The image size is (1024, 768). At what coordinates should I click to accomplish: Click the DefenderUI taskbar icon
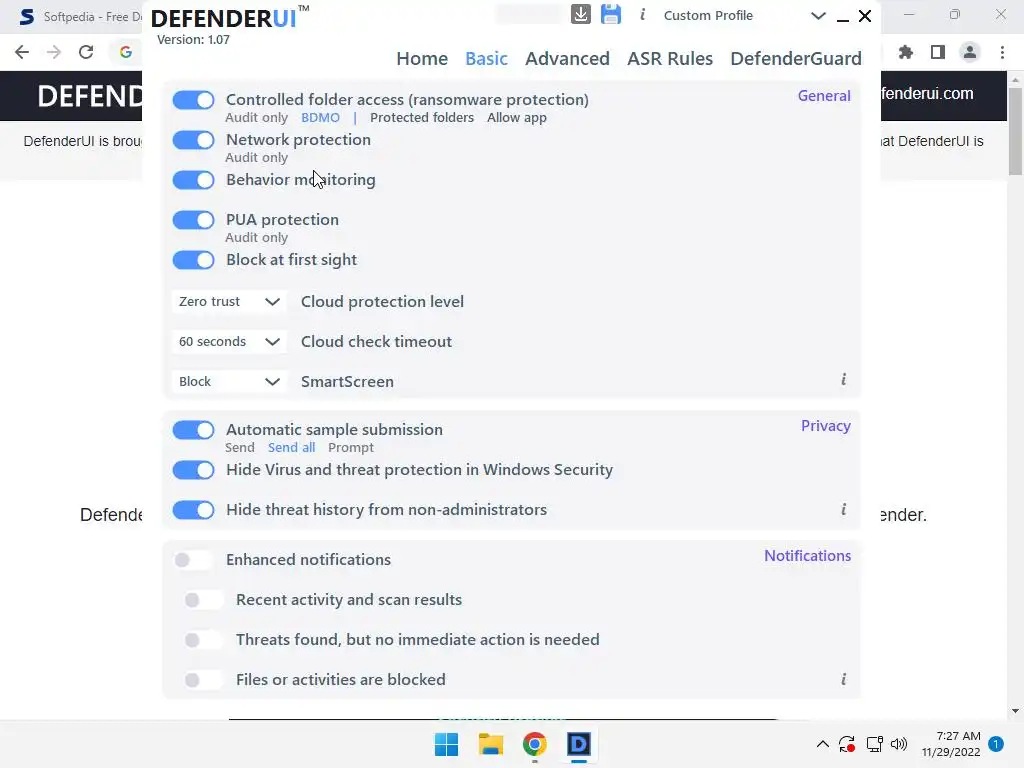579,744
